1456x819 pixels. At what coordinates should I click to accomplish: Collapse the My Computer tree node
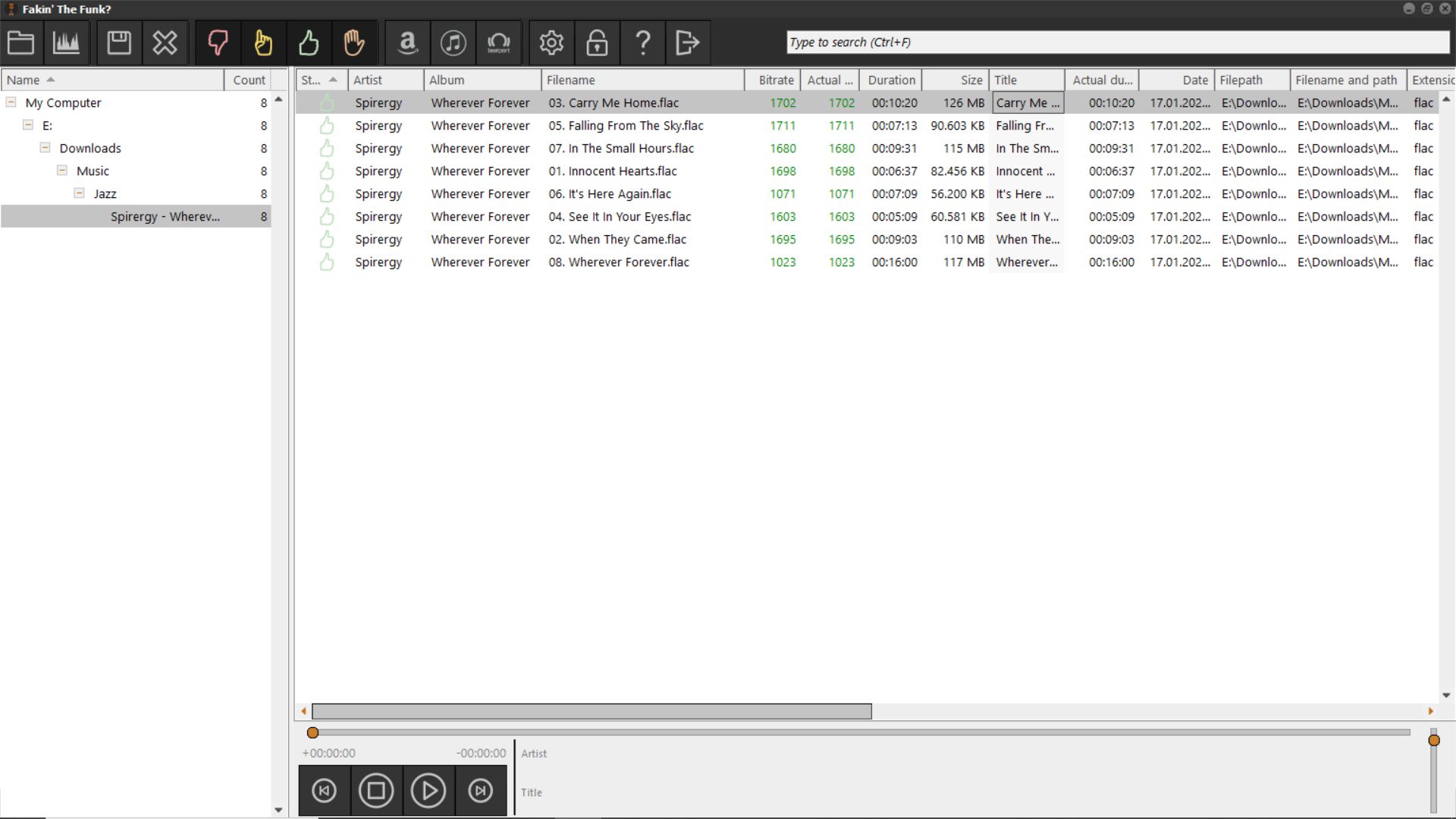[x=11, y=102]
